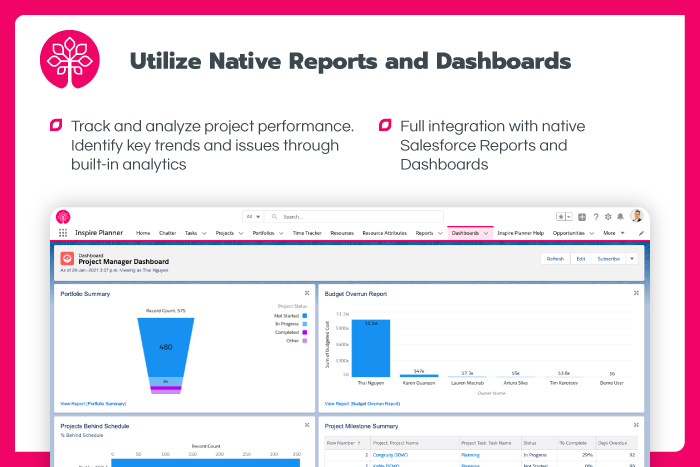Open the All search scope dropdown
Screen dimensions: 700x467
tap(253, 217)
